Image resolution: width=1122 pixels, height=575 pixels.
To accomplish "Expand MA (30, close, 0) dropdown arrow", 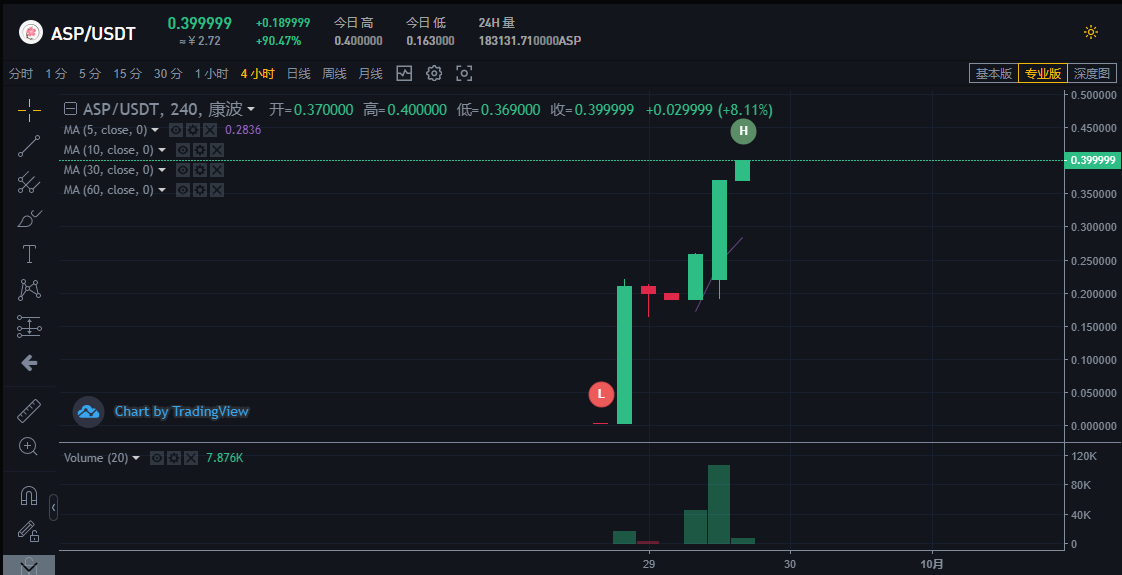I will pos(162,170).
